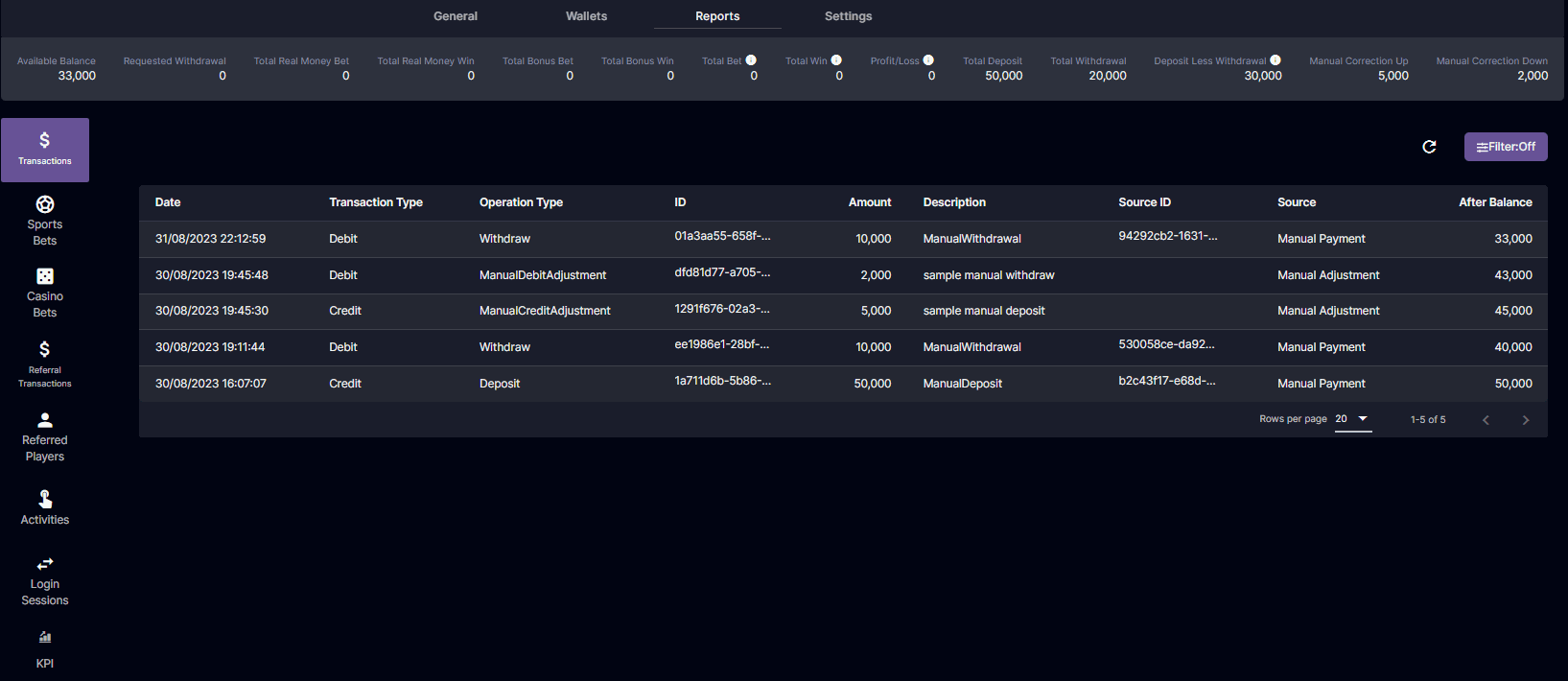Sort by Transaction Type column header
This screenshot has width=1568, height=681.
(x=376, y=202)
